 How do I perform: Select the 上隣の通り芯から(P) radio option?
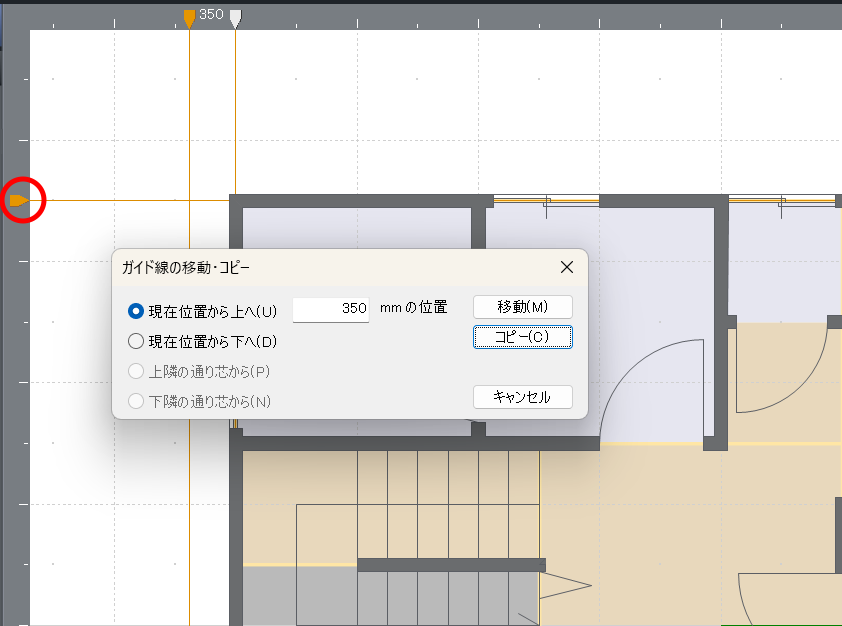[x=136, y=371]
